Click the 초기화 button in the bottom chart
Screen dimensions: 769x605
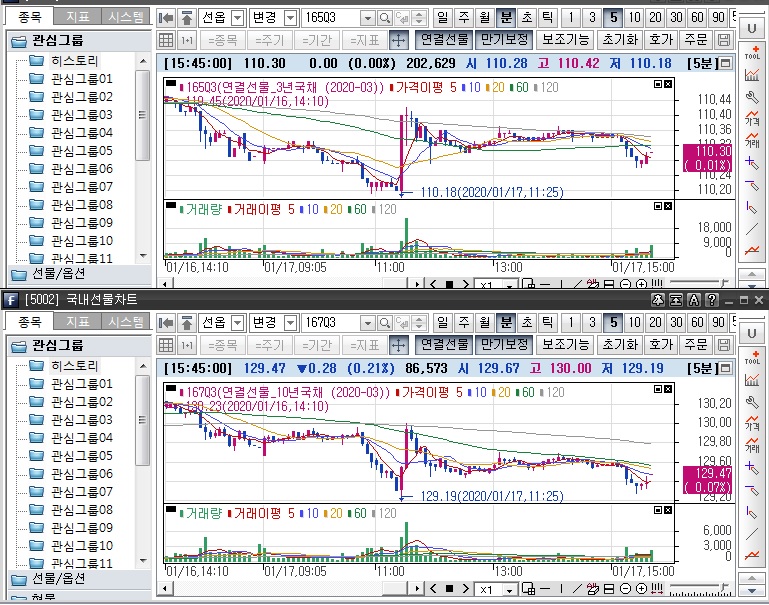coord(620,345)
